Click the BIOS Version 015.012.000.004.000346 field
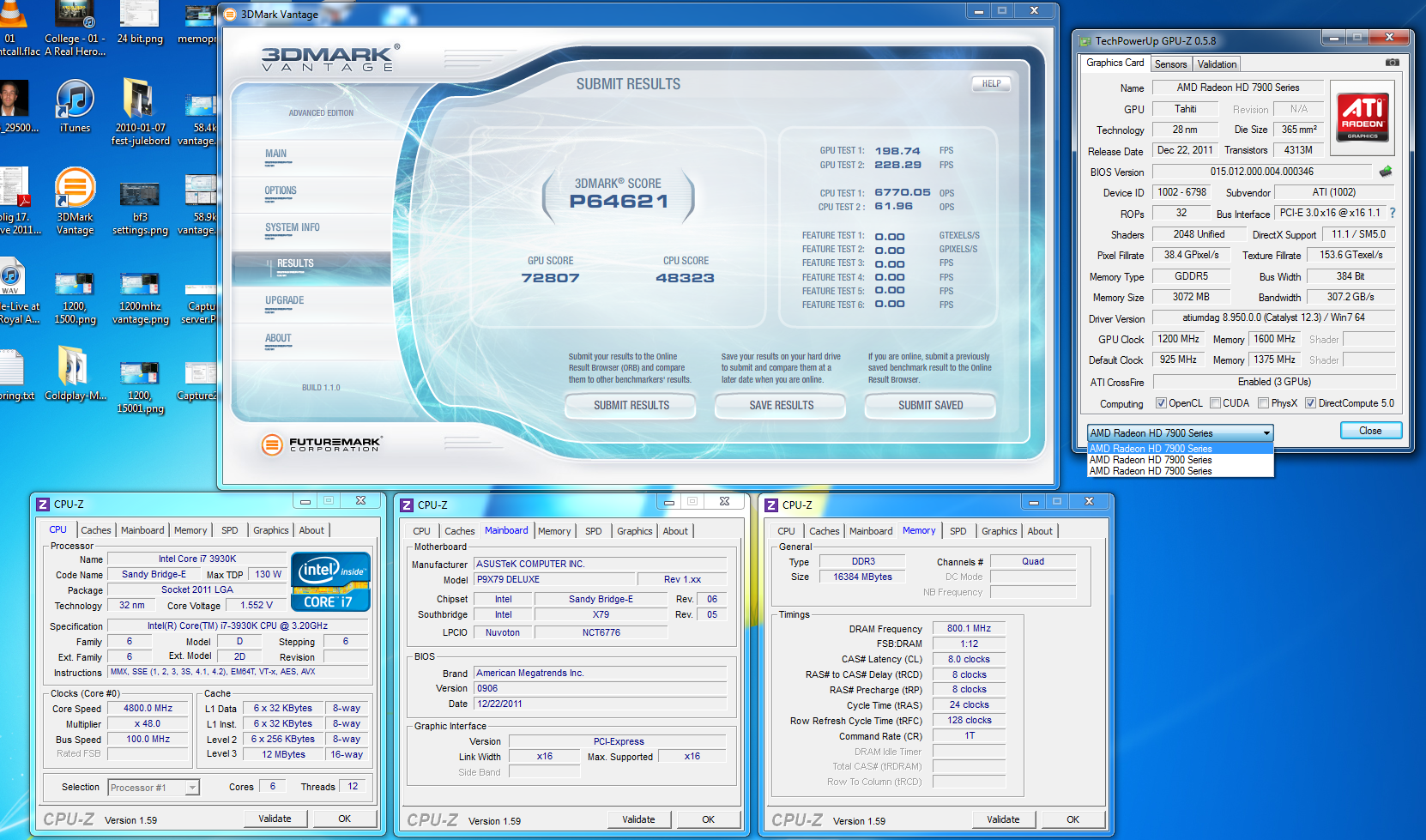 pyautogui.click(x=1262, y=172)
